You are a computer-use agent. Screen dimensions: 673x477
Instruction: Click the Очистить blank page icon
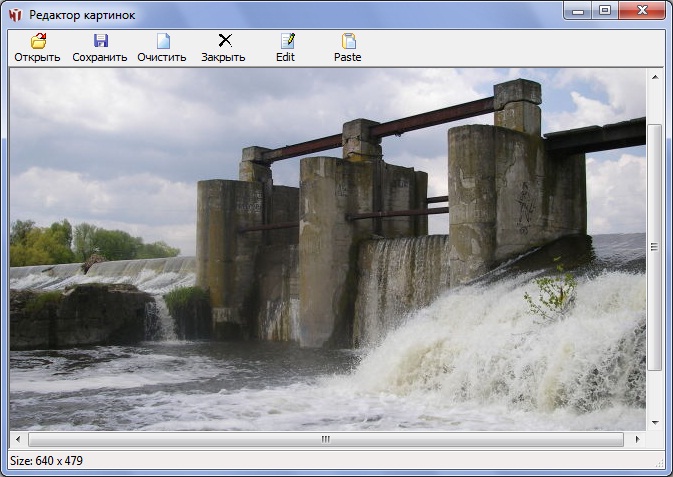coord(162,41)
